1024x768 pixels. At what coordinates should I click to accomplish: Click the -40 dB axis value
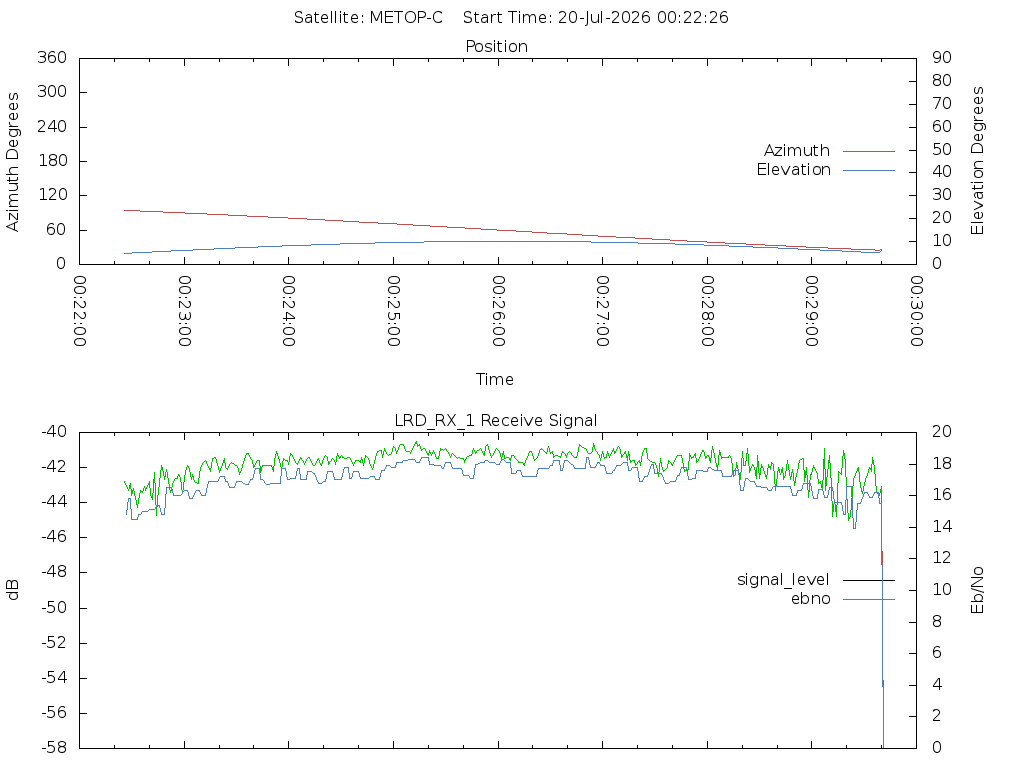pyautogui.click(x=54, y=432)
